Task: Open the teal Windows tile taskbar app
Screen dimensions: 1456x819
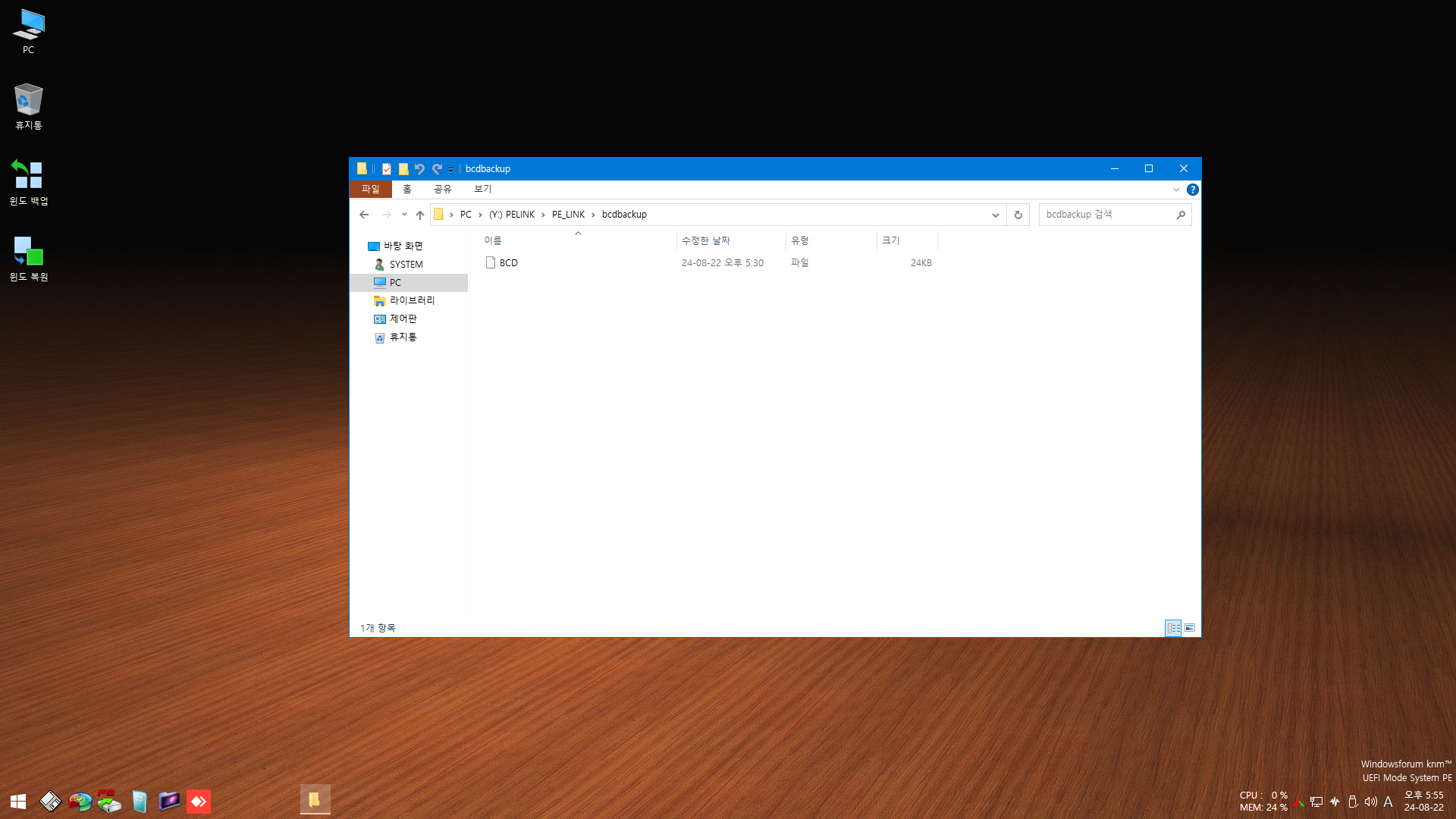Action: [140, 801]
